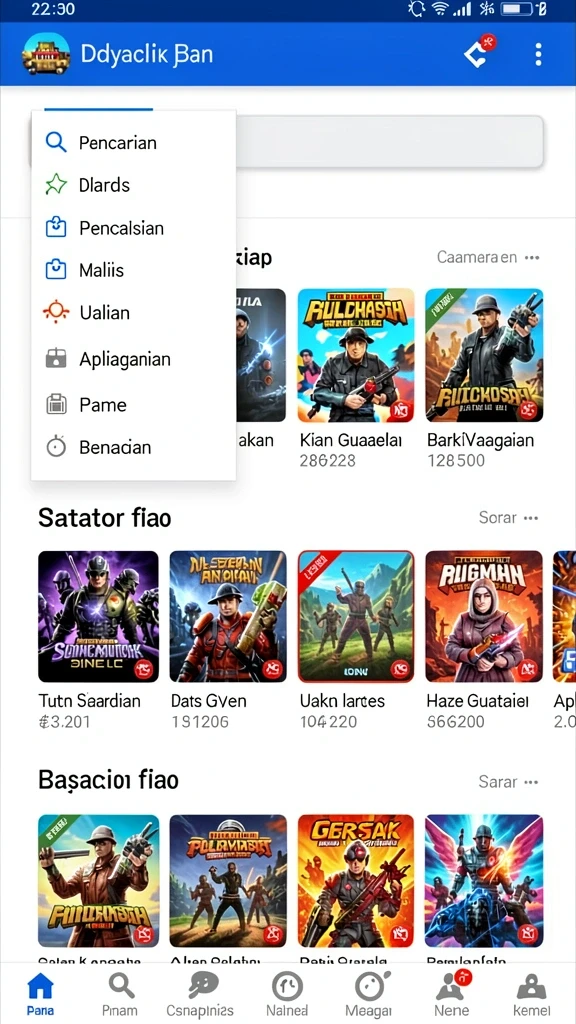
Task: Expand Sorar options in Satator fiao
Action: tap(532, 518)
